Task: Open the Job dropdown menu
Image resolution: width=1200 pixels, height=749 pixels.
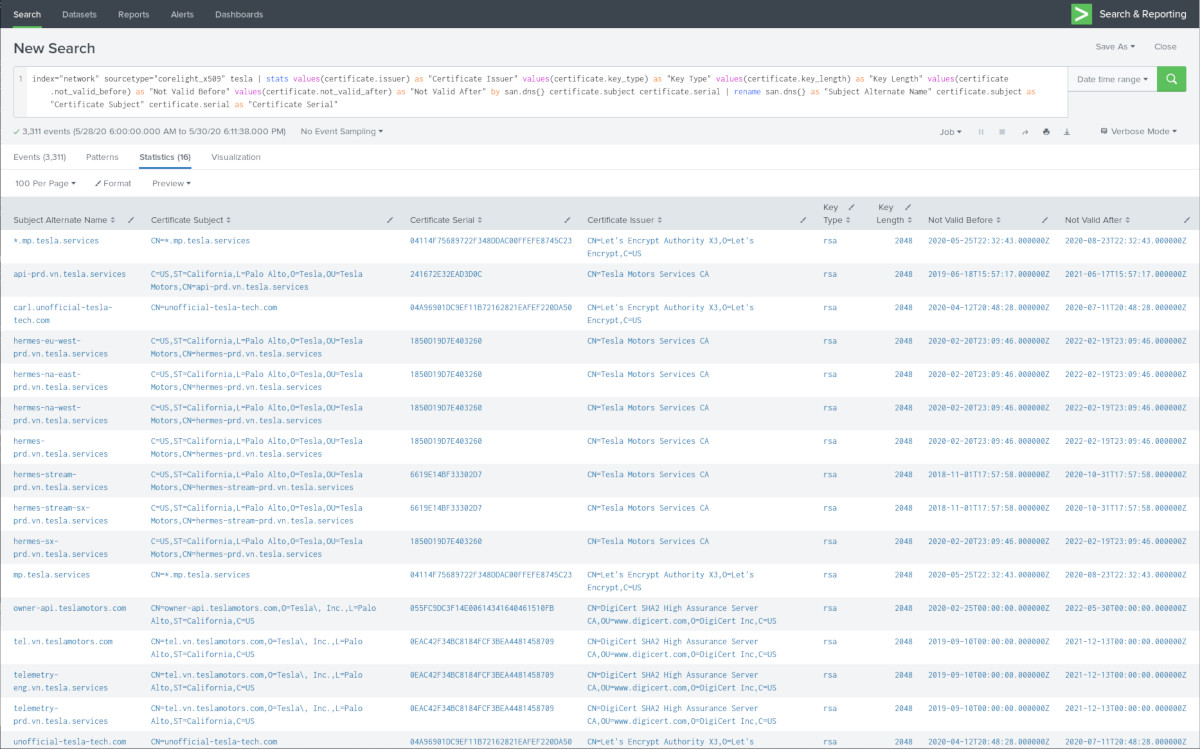Action: 950,132
